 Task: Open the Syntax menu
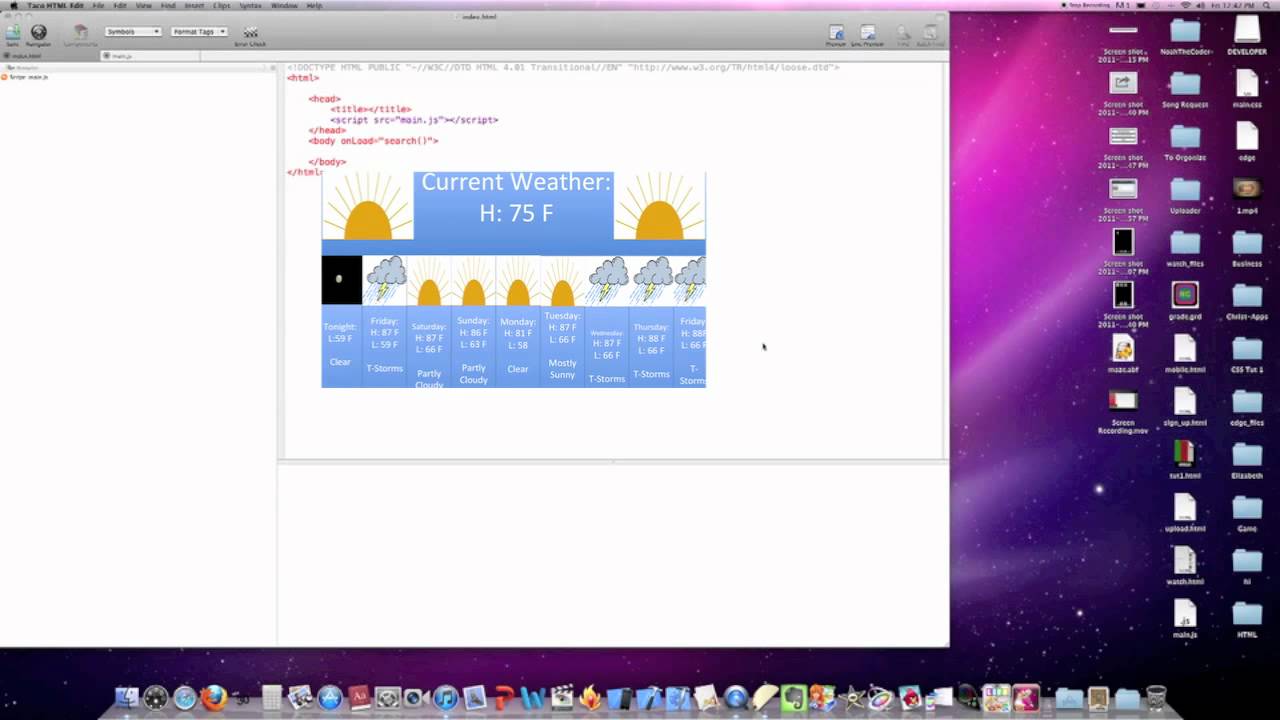coord(250,5)
